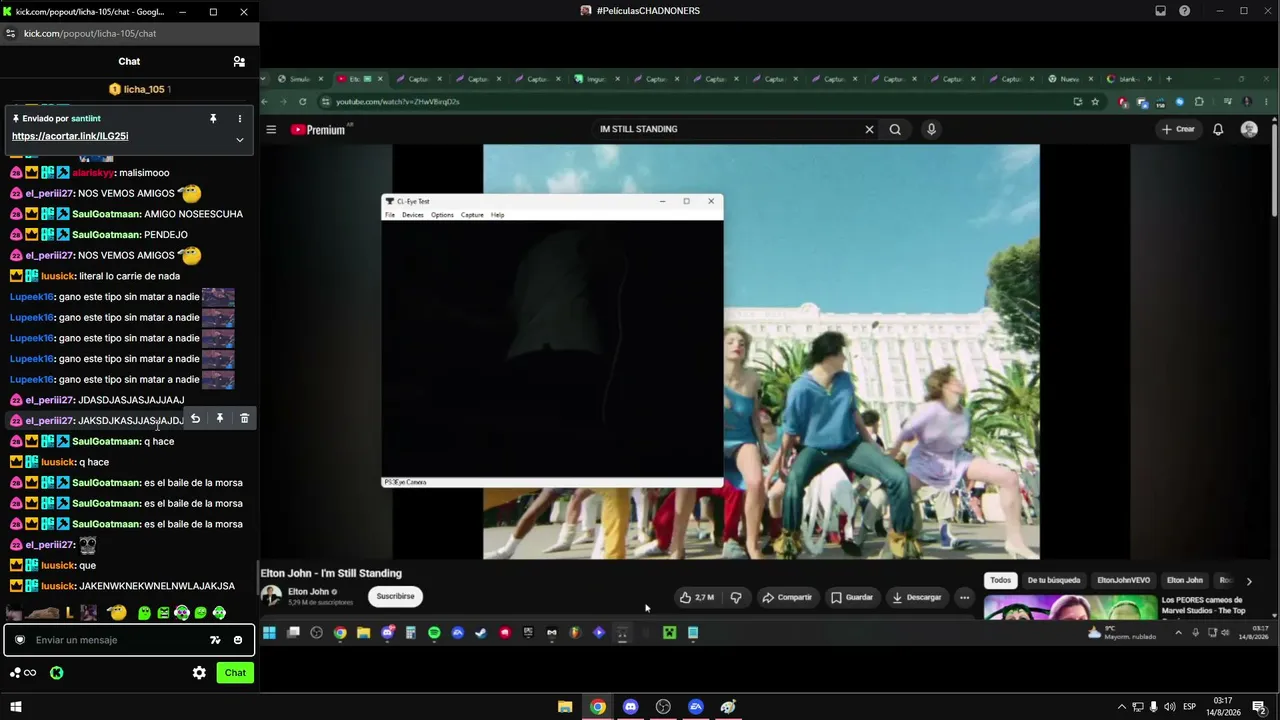This screenshot has height=720, width=1280.
Task: Open the acortar.link pinned link
Action: (70, 136)
